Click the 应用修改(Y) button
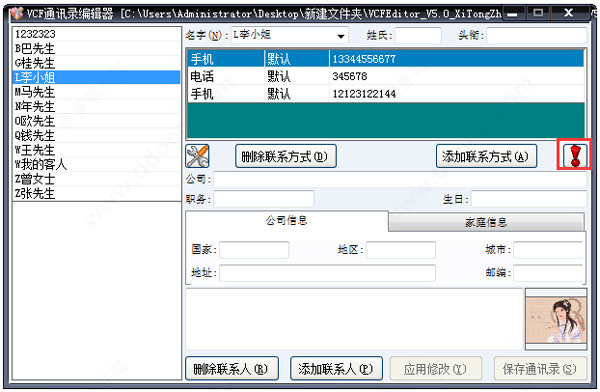The height and width of the screenshot is (392, 600). 436,369
